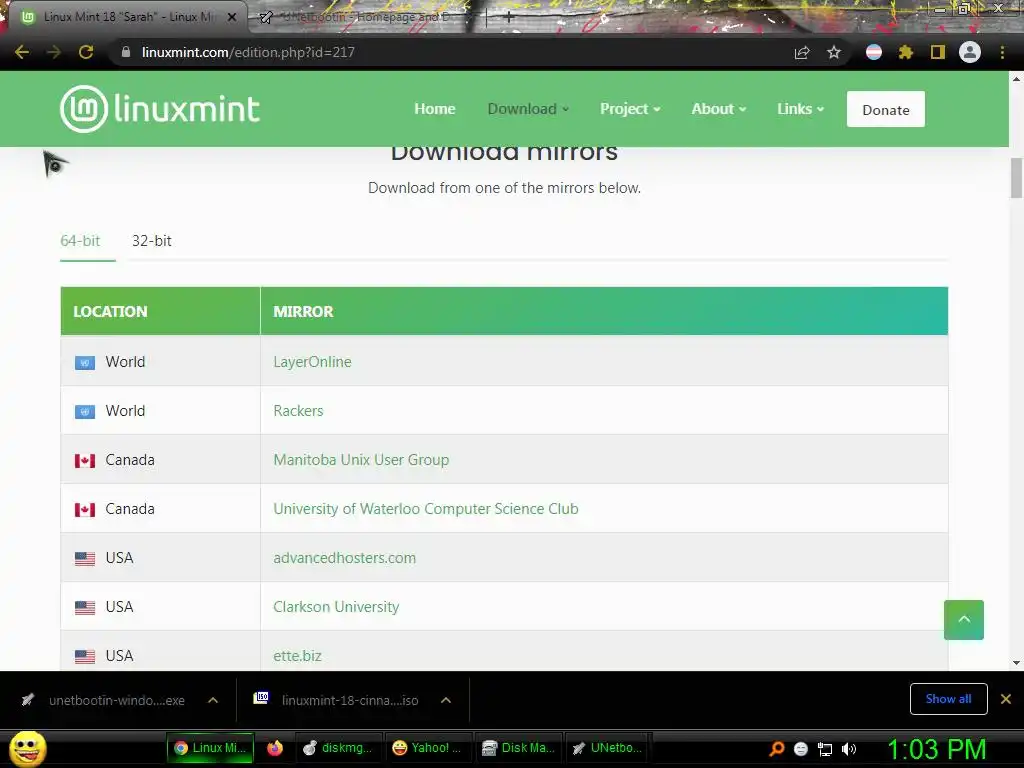The width and height of the screenshot is (1024, 768).
Task: Click the first World location cell, LayerOnline row
Action: 161,362
